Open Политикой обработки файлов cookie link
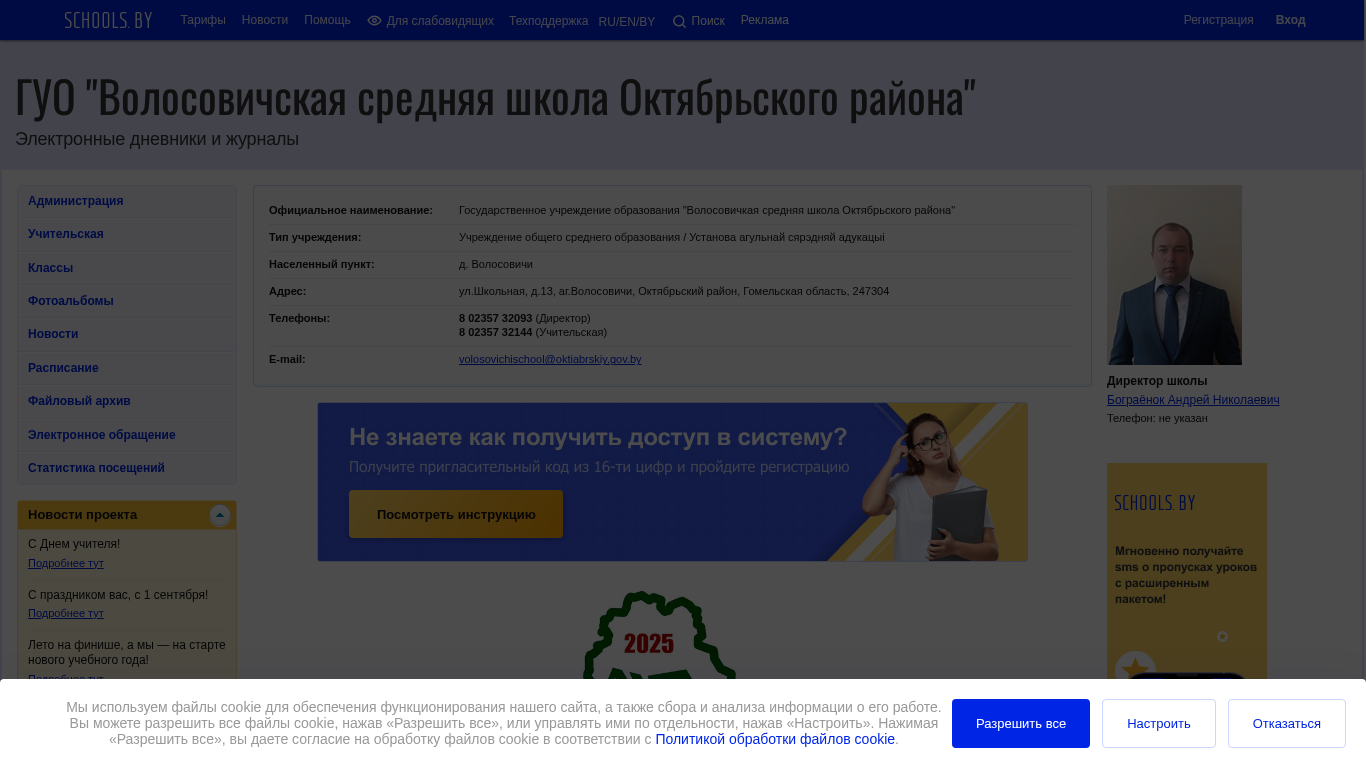Screen dimensions: 1366x768 pyautogui.click(x=775, y=739)
